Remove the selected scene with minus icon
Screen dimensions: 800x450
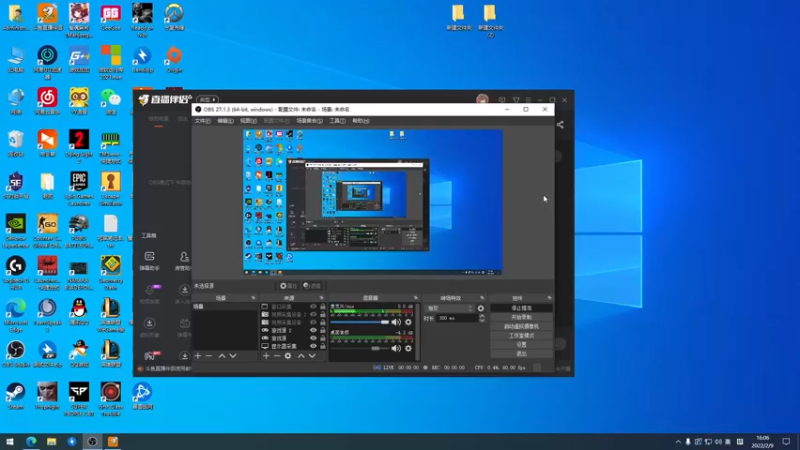tap(209, 356)
